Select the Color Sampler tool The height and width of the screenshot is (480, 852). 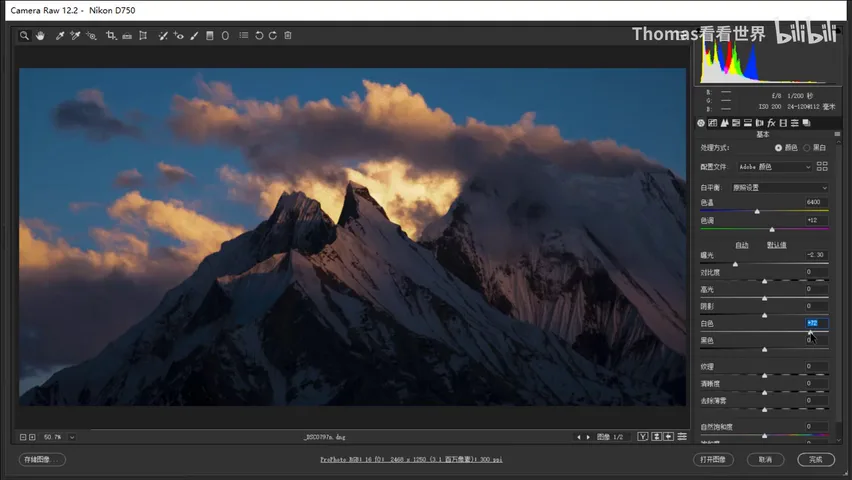tap(75, 35)
